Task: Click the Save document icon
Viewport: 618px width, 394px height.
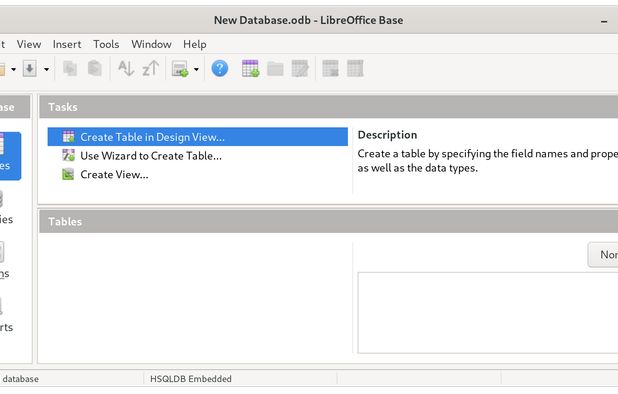Action: coord(30,69)
